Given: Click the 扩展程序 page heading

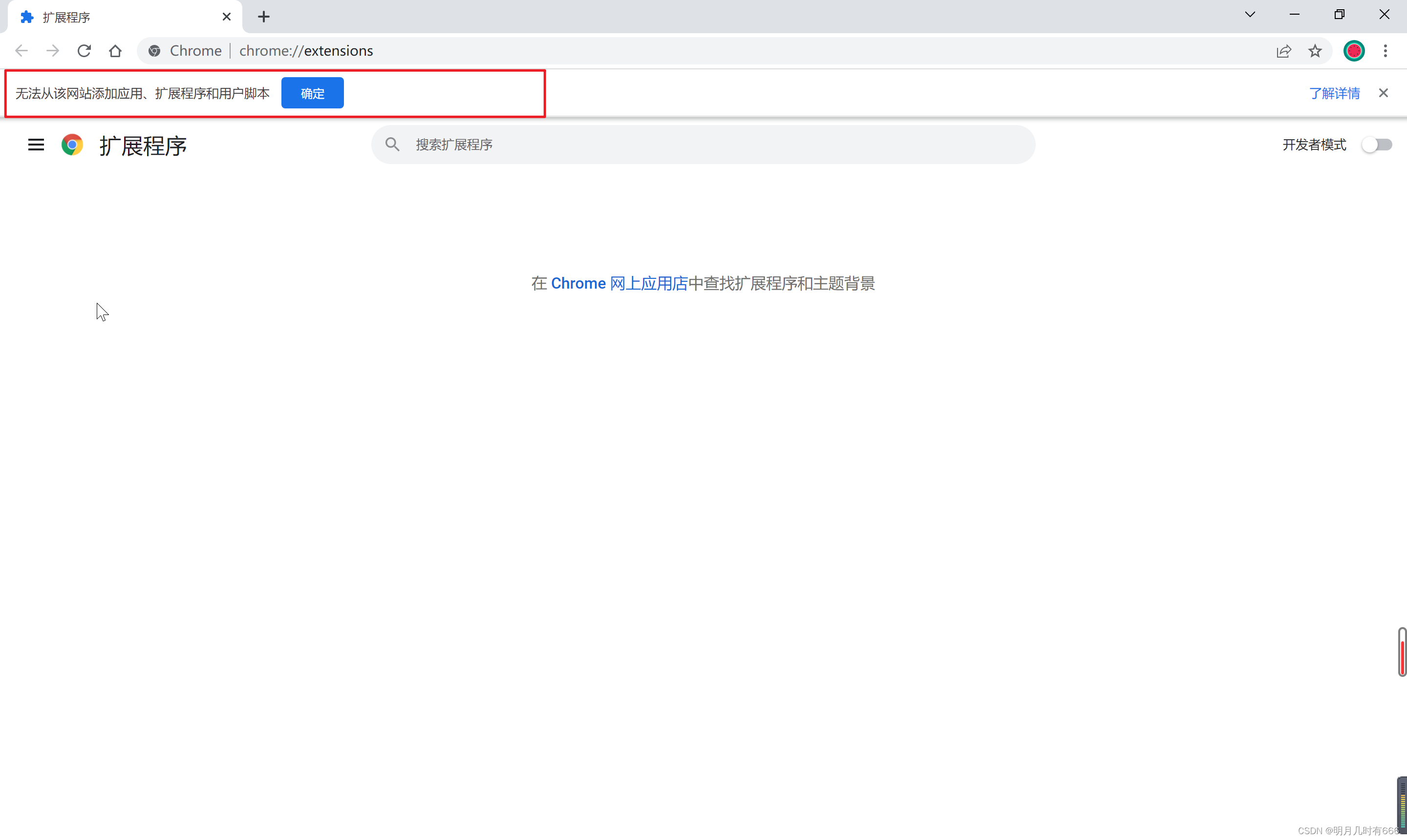Looking at the screenshot, I should click(143, 146).
